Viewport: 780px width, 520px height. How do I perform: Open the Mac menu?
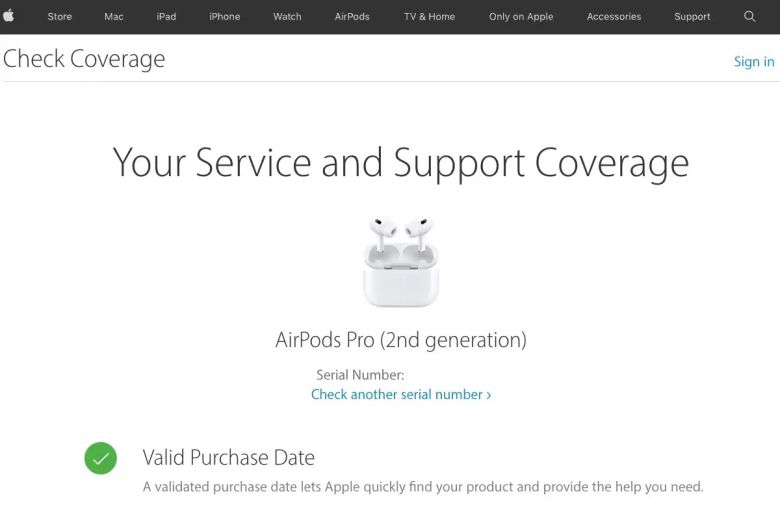[114, 17]
